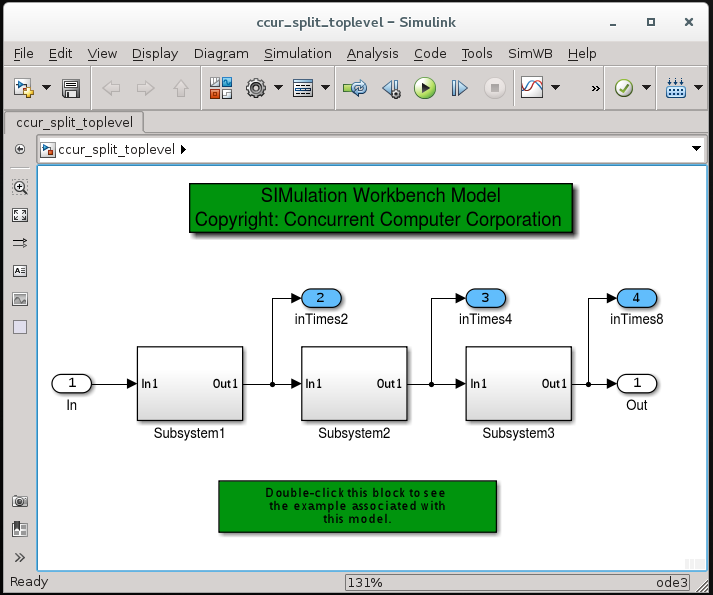
Task: Click the Save model floppy icon
Action: [x=71, y=89]
